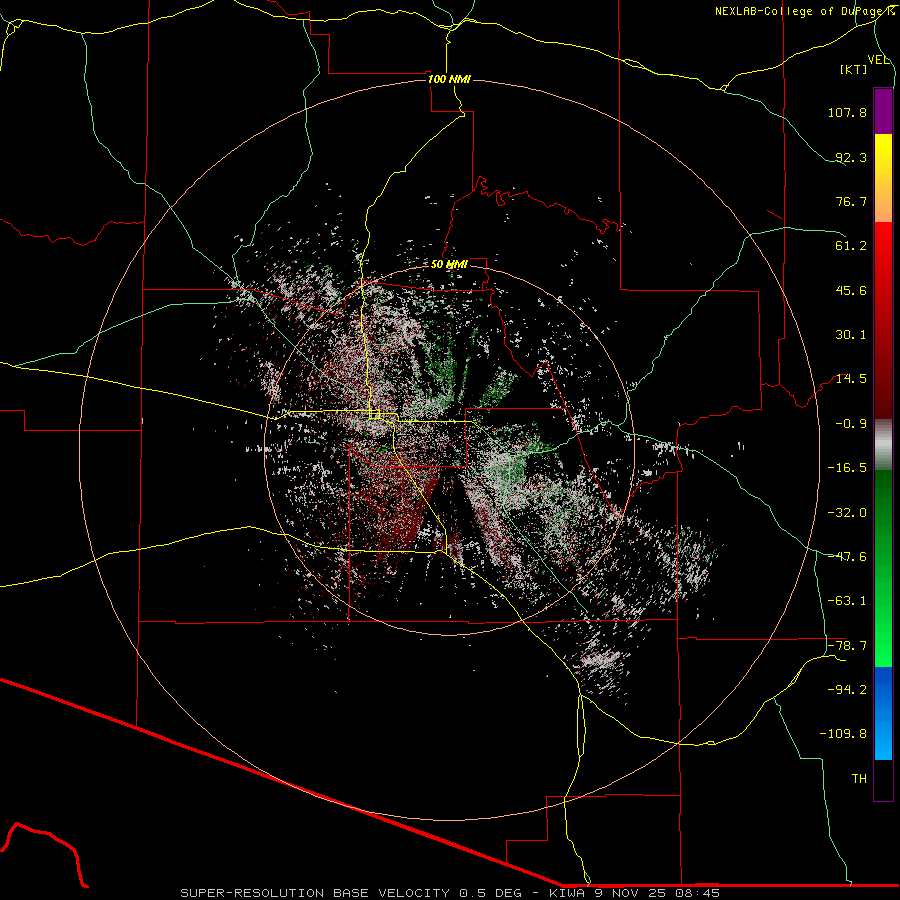
Task: Select the -94.2 scale value
Action: tap(847, 690)
